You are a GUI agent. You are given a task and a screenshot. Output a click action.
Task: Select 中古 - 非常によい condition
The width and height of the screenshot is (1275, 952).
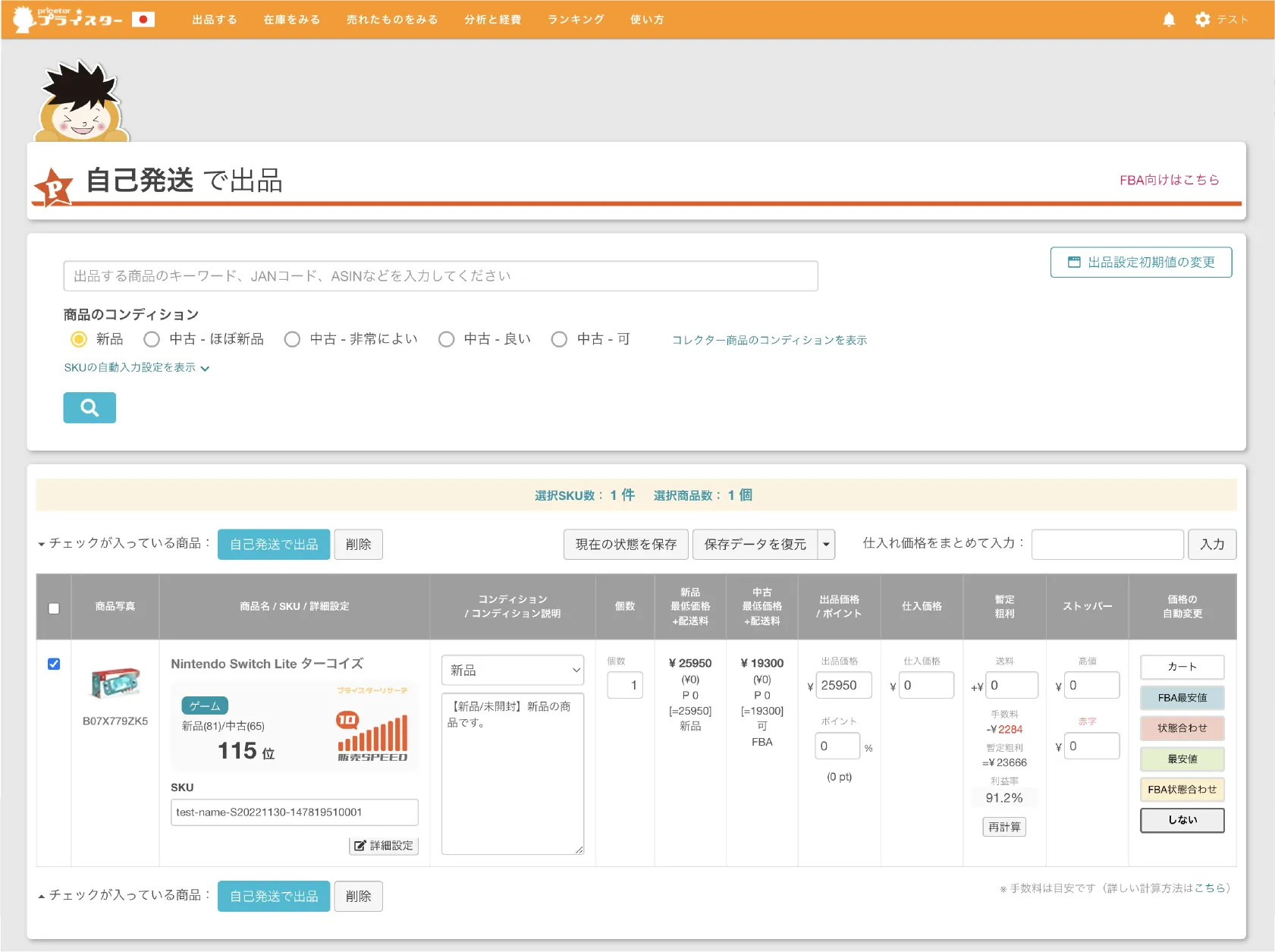[292, 339]
